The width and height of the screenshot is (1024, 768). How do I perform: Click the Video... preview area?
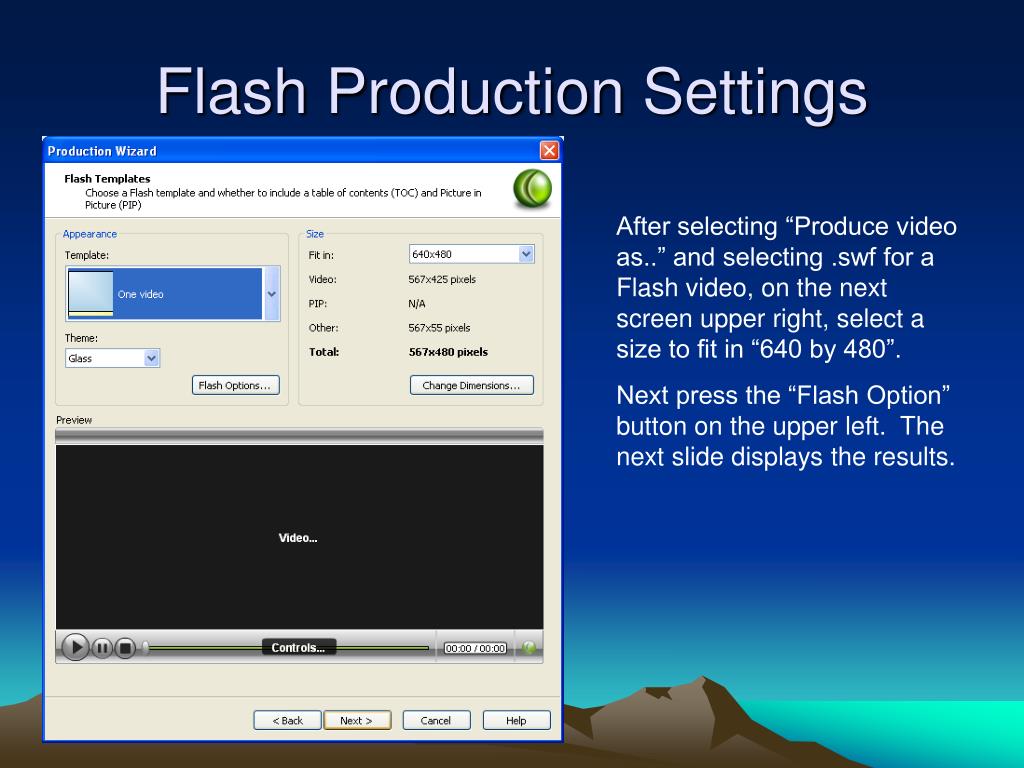299,537
